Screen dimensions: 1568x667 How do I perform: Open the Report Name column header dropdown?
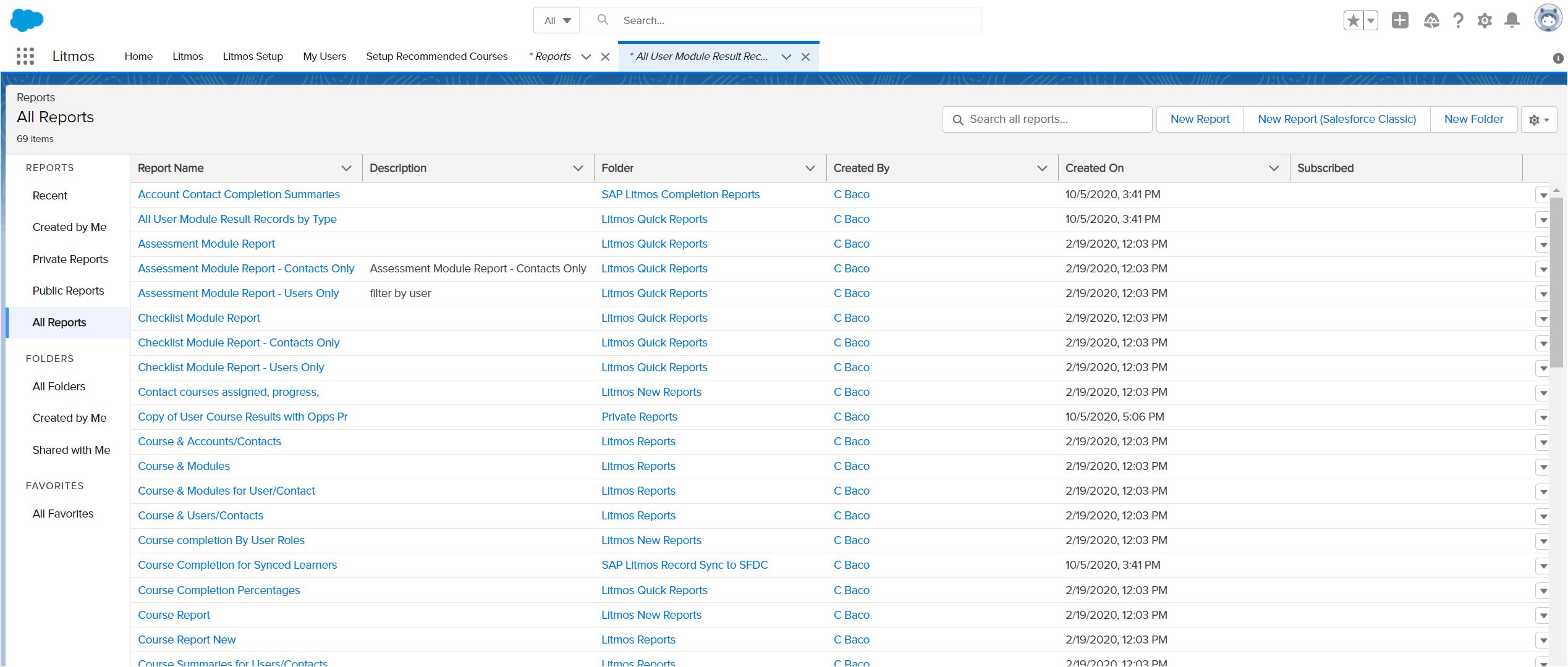pyautogui.click(x=345, y=168)
